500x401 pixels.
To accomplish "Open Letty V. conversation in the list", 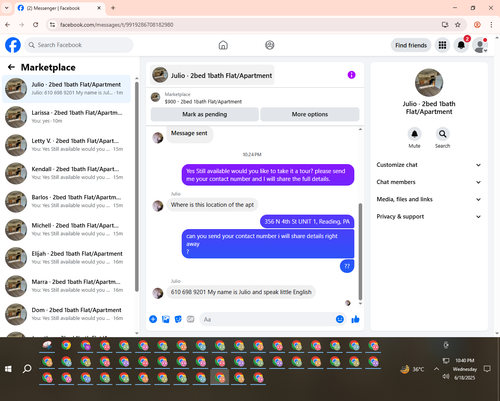I will tap(66, 145).
